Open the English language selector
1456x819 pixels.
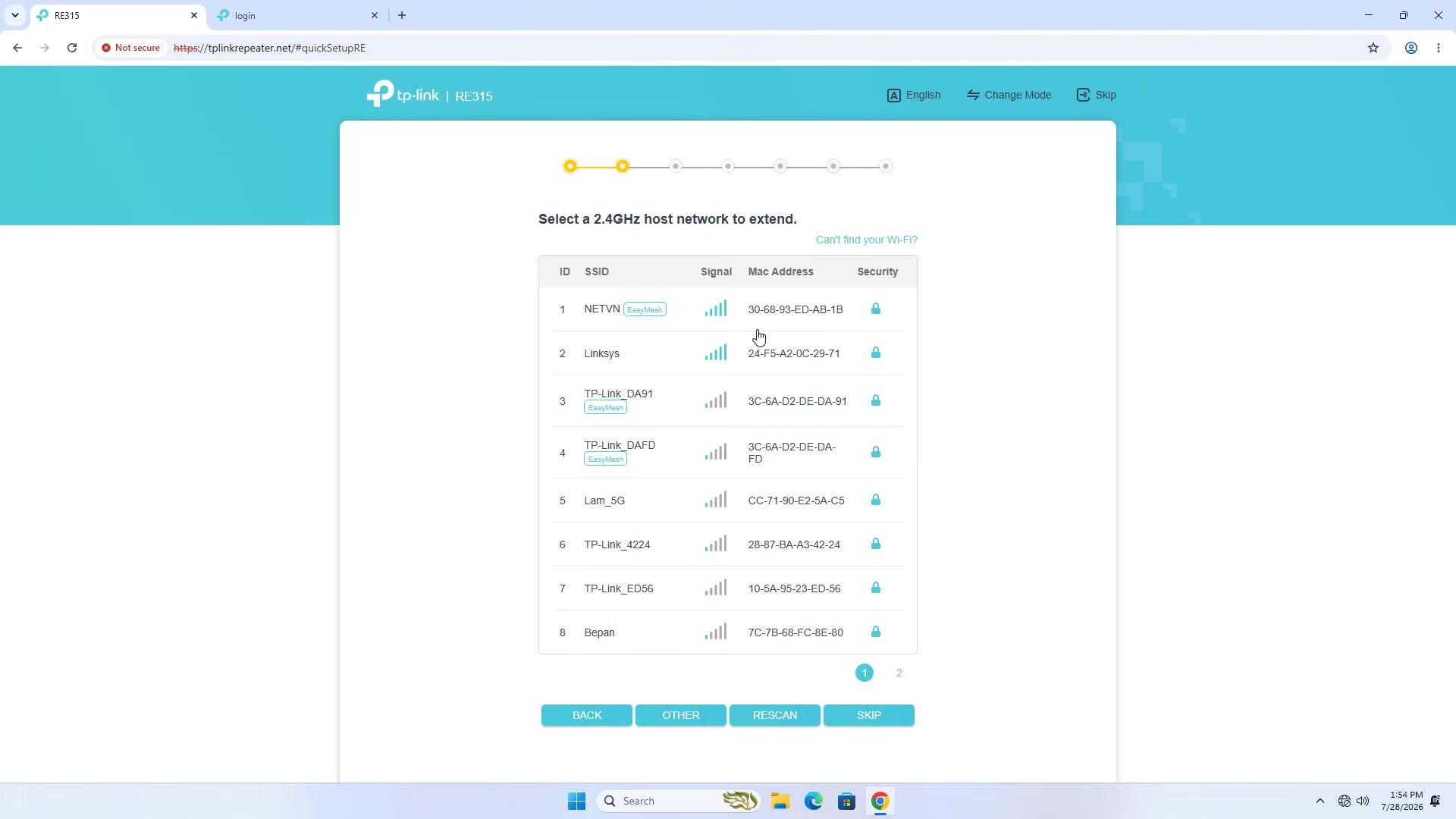(x=914, y=95)
